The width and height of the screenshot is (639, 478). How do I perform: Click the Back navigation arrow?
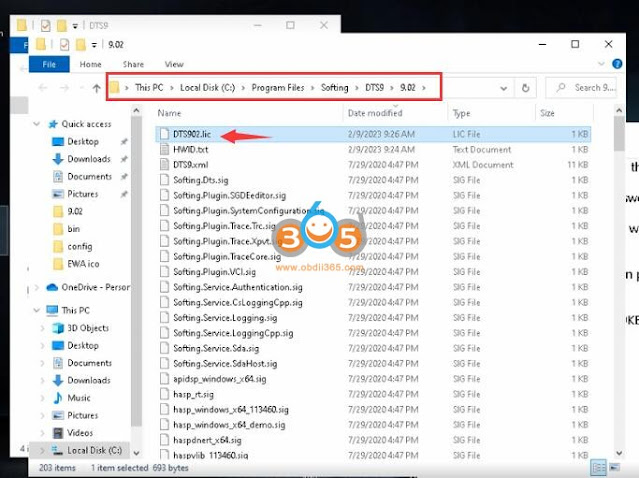(x=43, y=88)
